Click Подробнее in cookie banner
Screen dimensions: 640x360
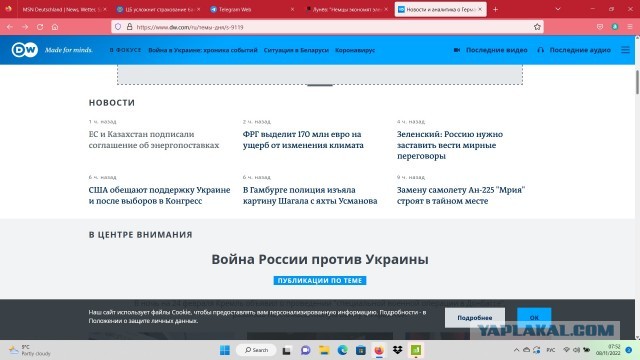[475, 318]
